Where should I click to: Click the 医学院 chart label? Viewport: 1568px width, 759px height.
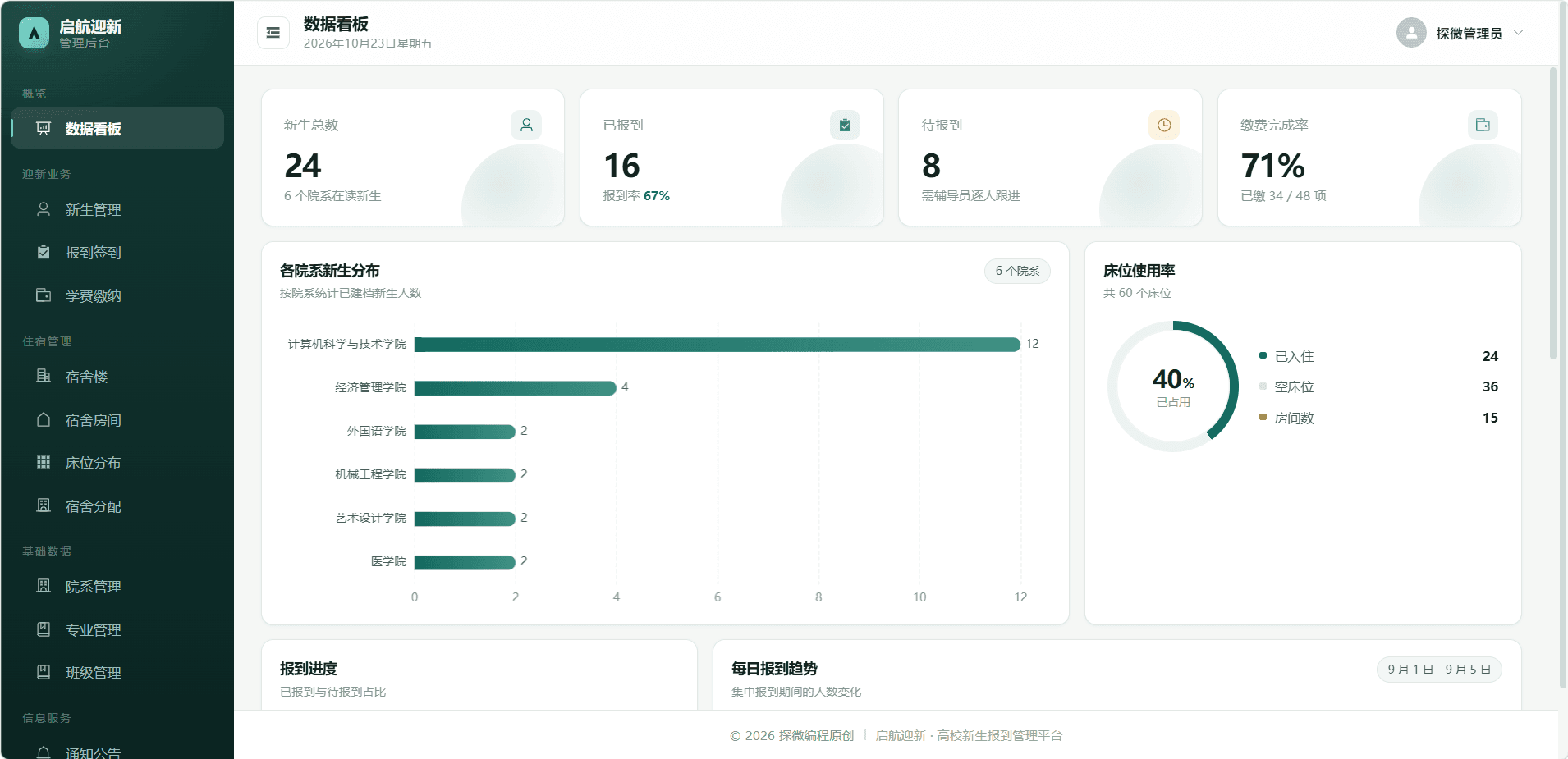388,561
